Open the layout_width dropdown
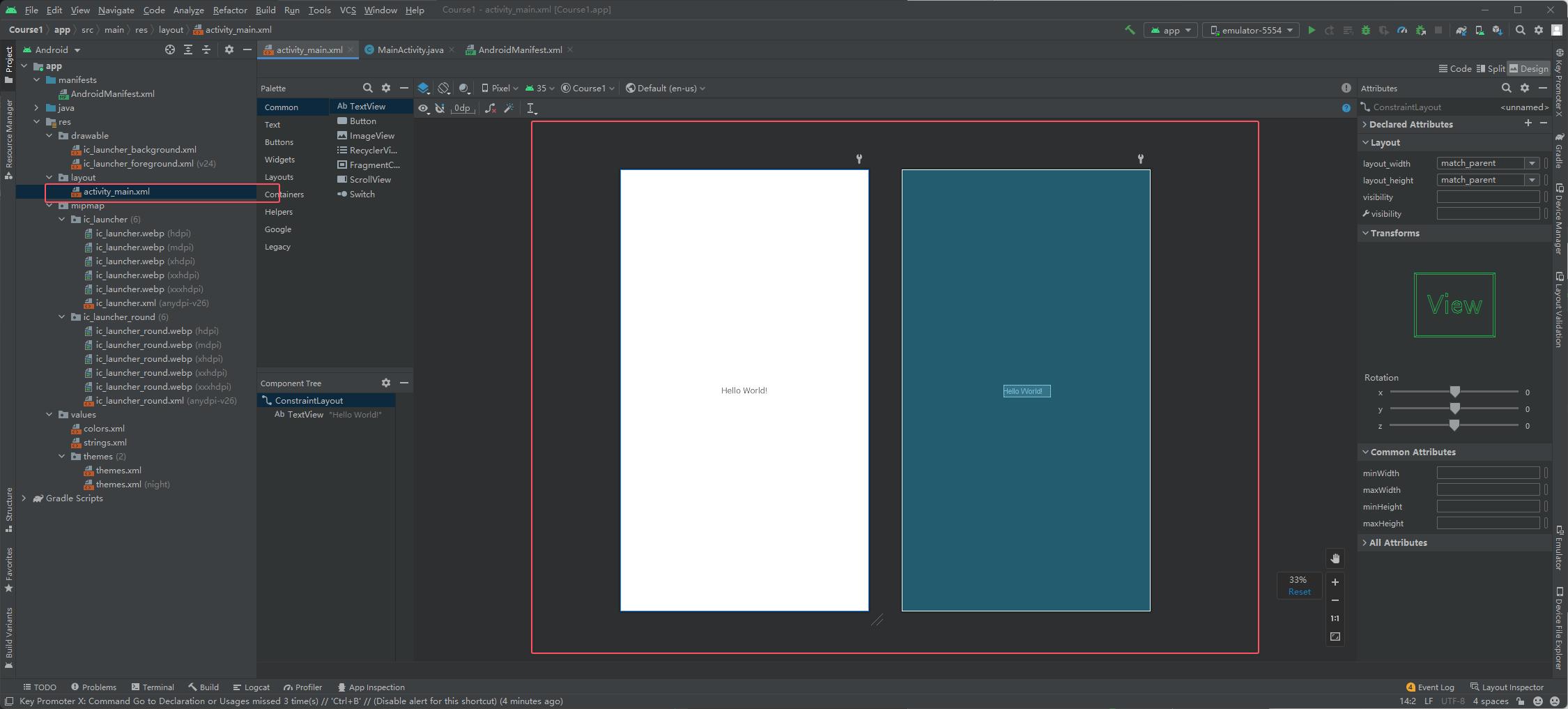 (x=1532, y=163)
